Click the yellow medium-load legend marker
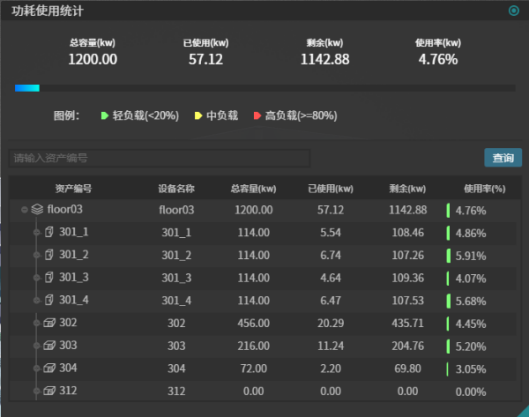This screenshot has height=418, width=530. [x=198, y=116]
